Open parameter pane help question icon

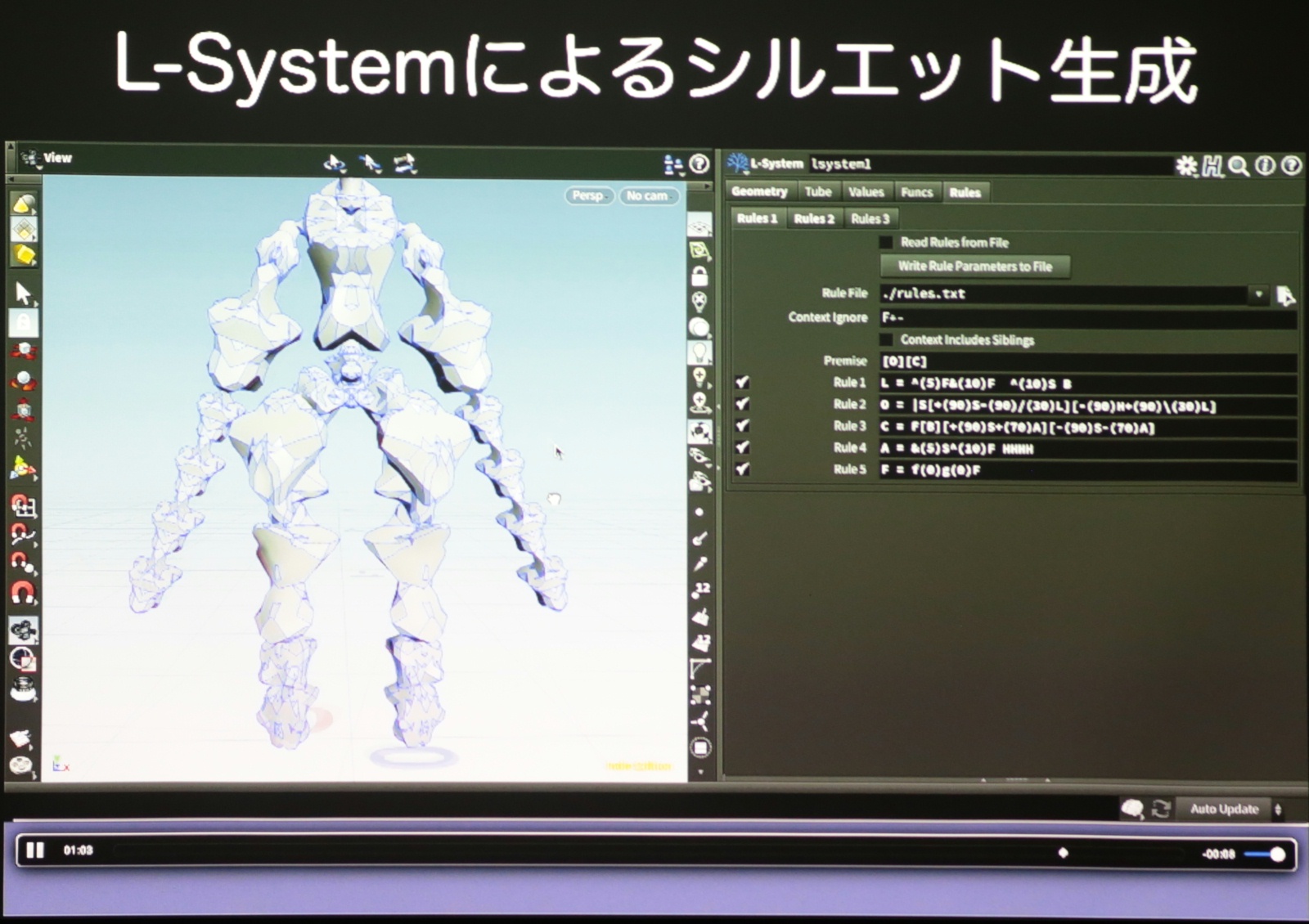(x=1291, y=166)
